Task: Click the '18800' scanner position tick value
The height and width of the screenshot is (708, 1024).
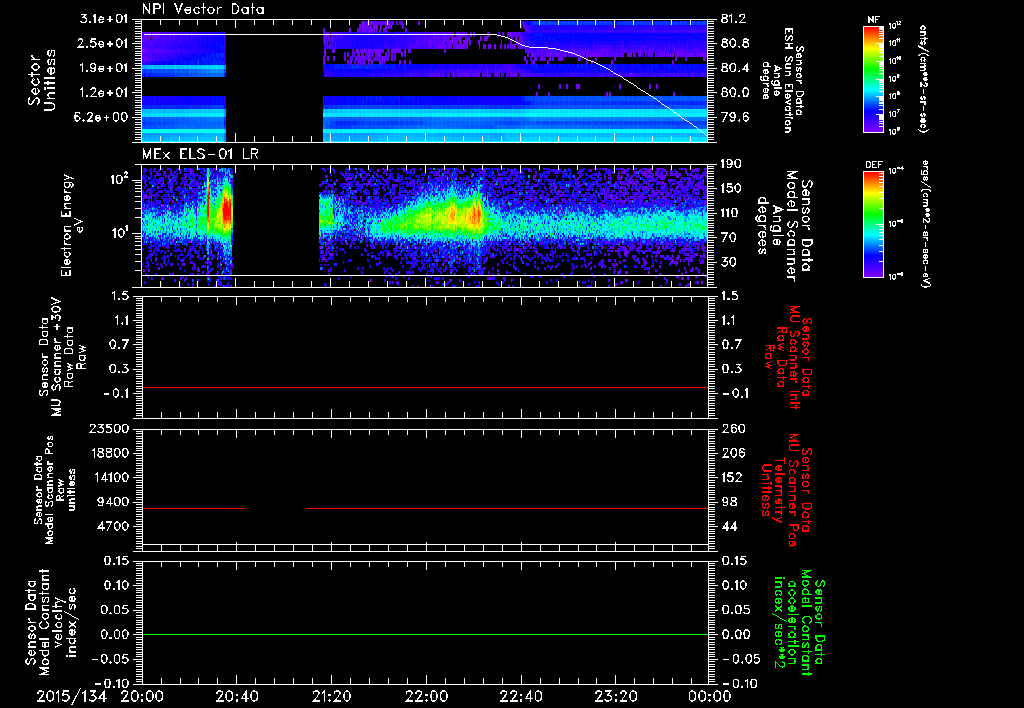Action: (x=110, y=453)
